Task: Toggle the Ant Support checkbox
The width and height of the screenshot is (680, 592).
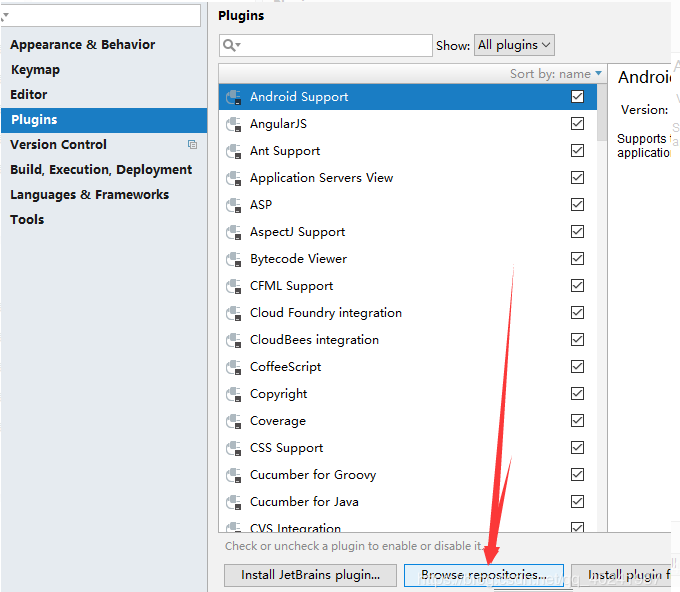Action: click(577, 150)
